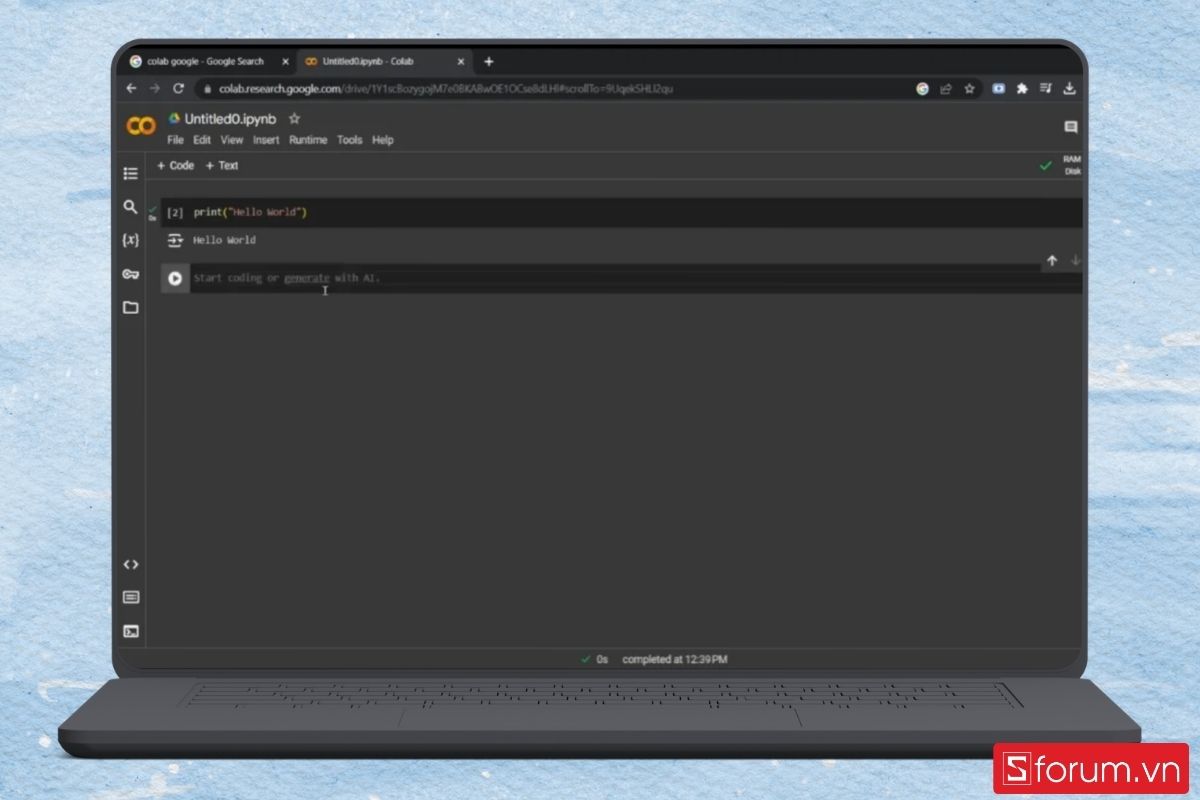Viewport: 1200px width, 800px height.
Task: Open the terminal panel icon
Action: coord(130,631)
